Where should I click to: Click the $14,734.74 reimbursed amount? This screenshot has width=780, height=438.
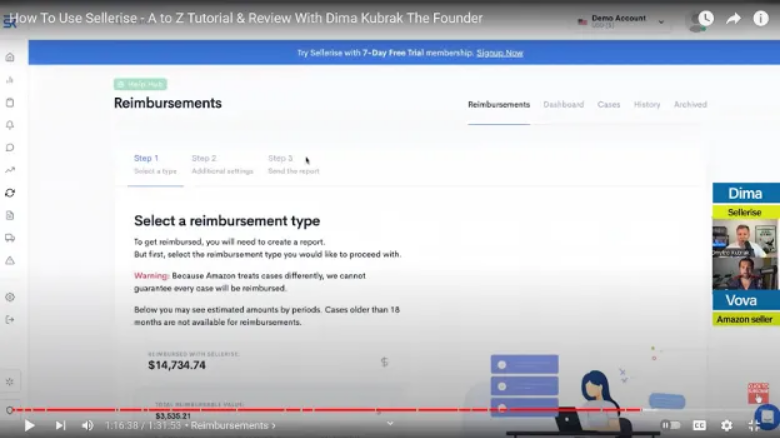click(x=177, y=365)
